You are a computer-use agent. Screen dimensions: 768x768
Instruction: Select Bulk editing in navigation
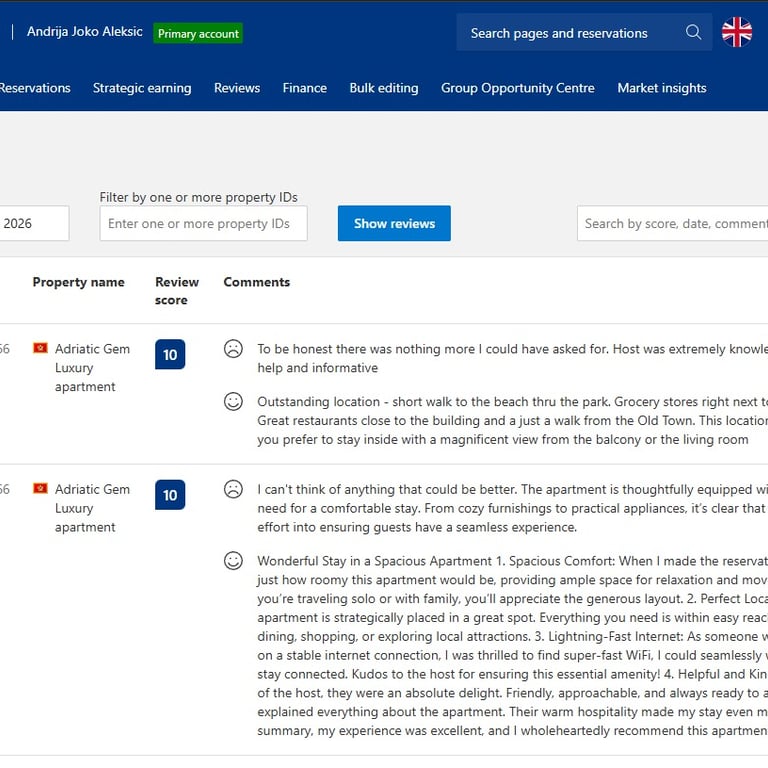pyautogui.click(x=384, y=88)
